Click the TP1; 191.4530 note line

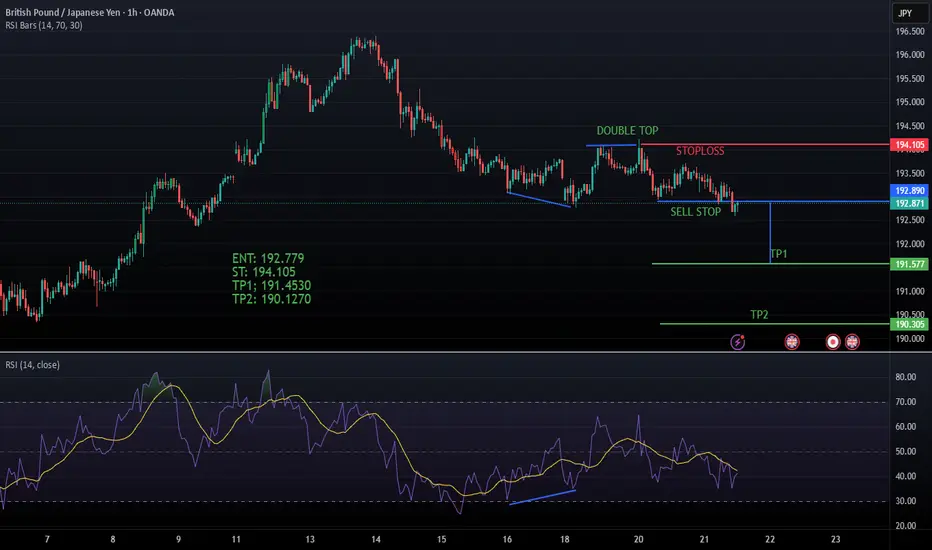coord(272,285)
